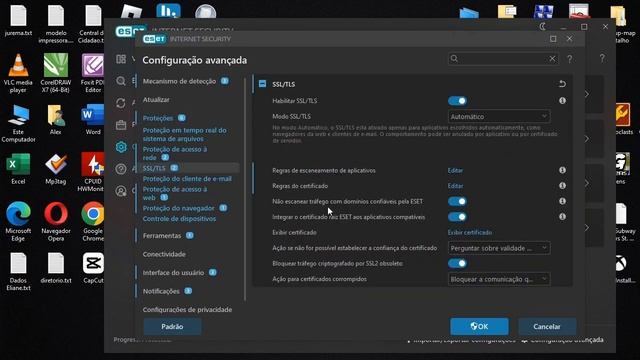640x360 pixels.
Task: Select Atualizar in the settings tree
Action: (156, 100)
